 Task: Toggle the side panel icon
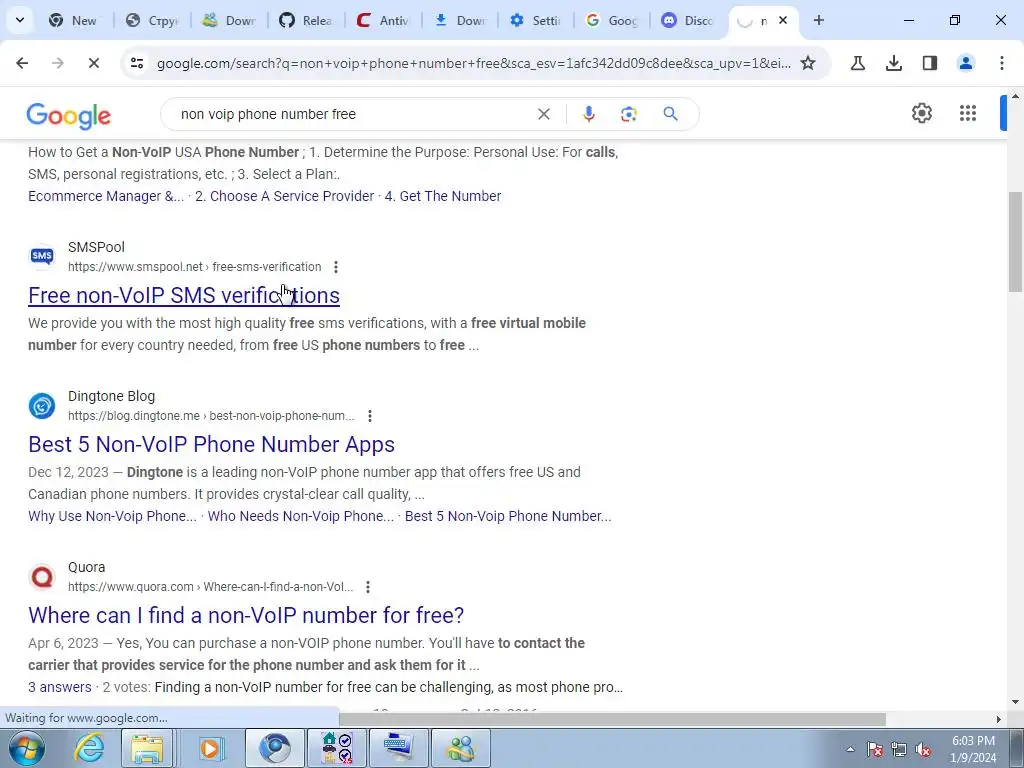[930, 63]
